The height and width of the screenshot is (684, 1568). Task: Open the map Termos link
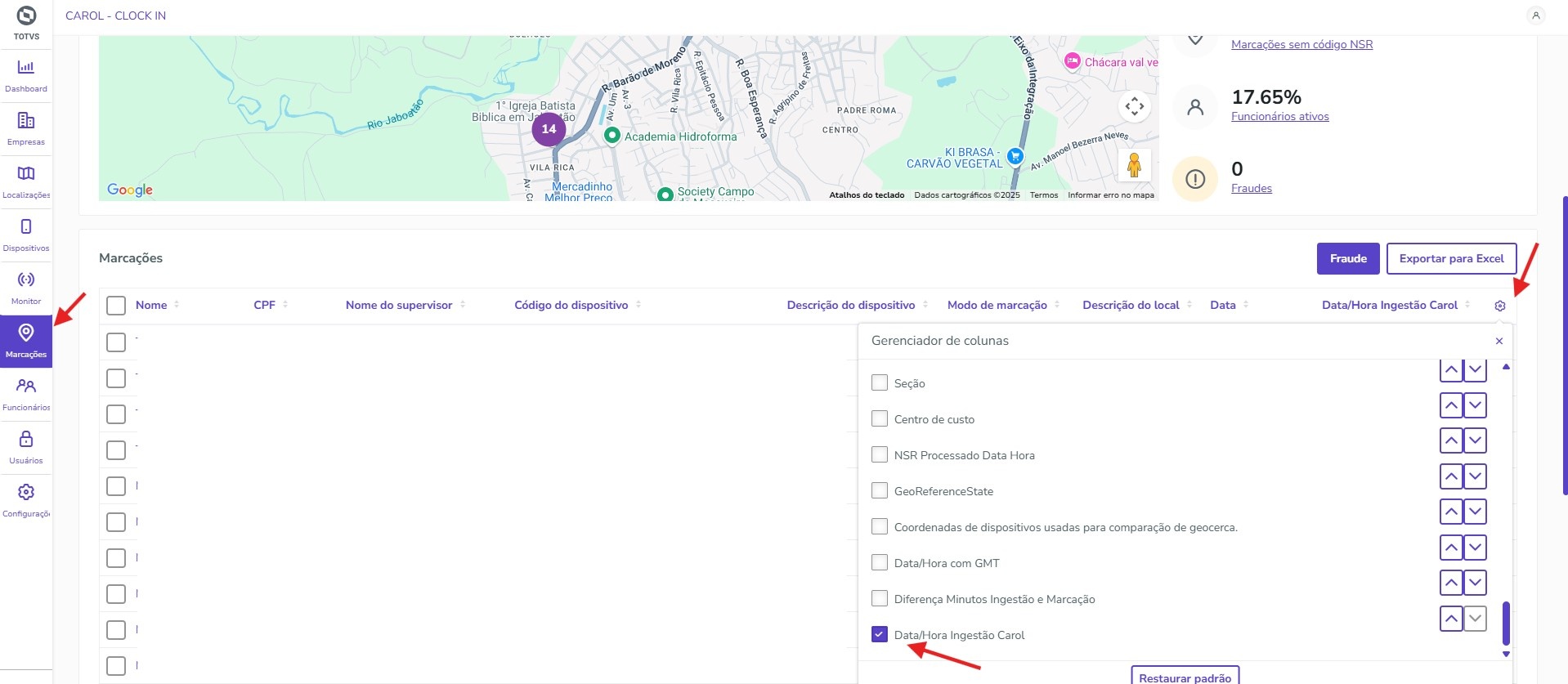[x=1043, y=195]
